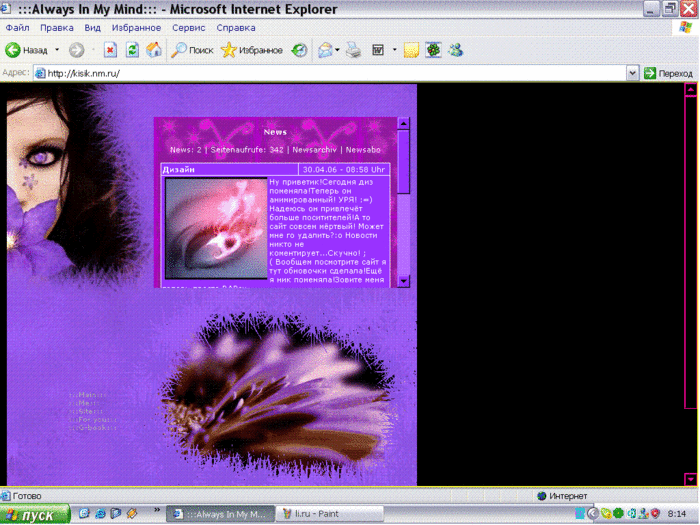
Task: Click the yellow Discuss note icon
Action: [411, 50]
